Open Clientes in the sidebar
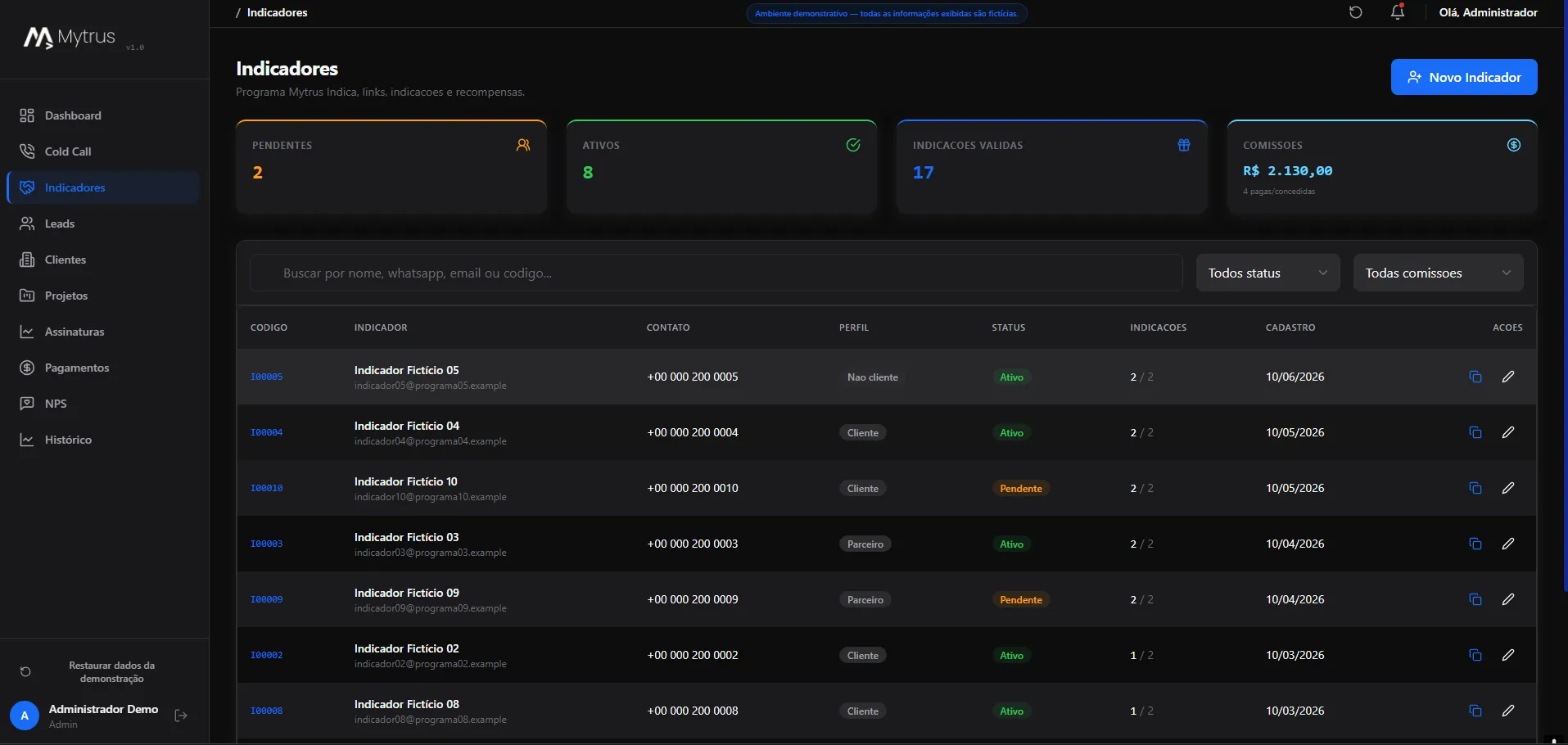 103,260
